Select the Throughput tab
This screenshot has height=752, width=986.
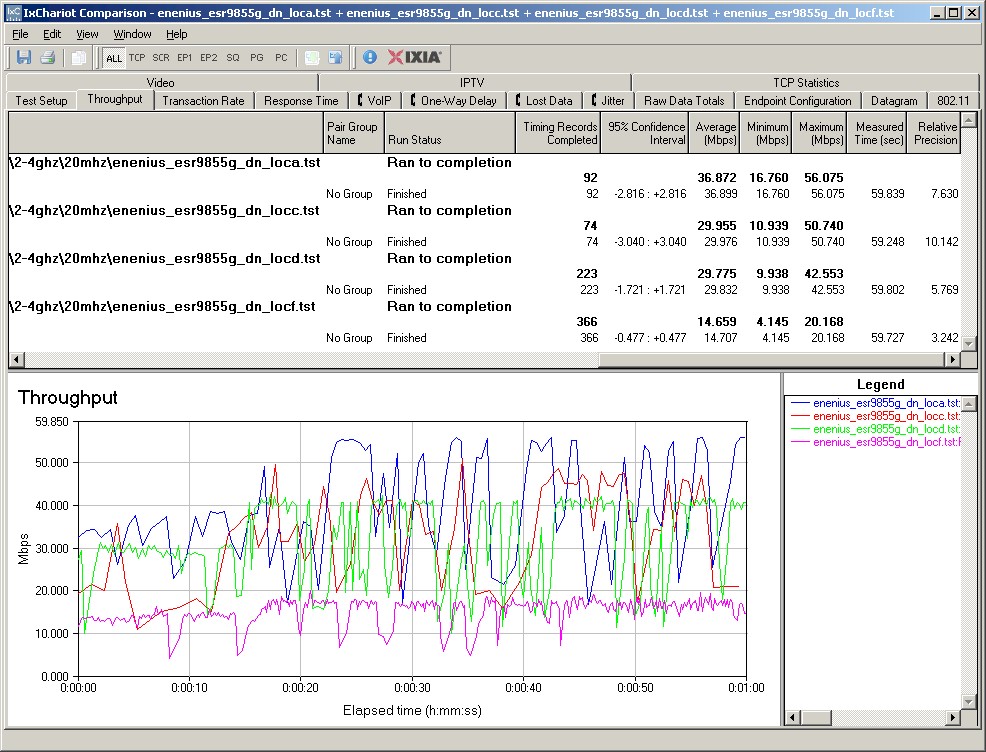pyautogui.click(x=115, y=99)
